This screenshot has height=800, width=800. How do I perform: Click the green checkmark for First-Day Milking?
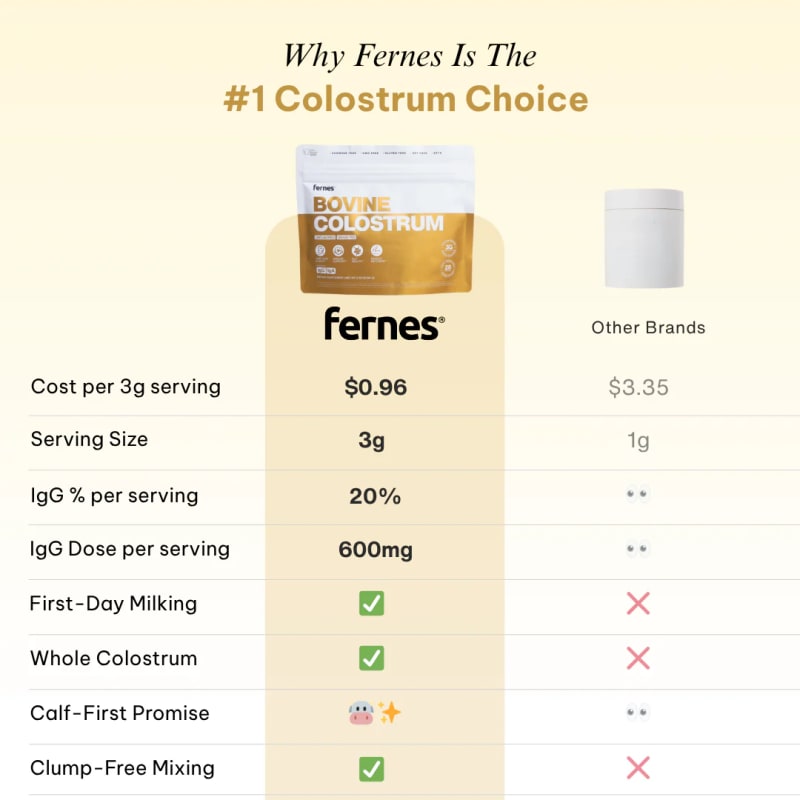click(372, 603)
